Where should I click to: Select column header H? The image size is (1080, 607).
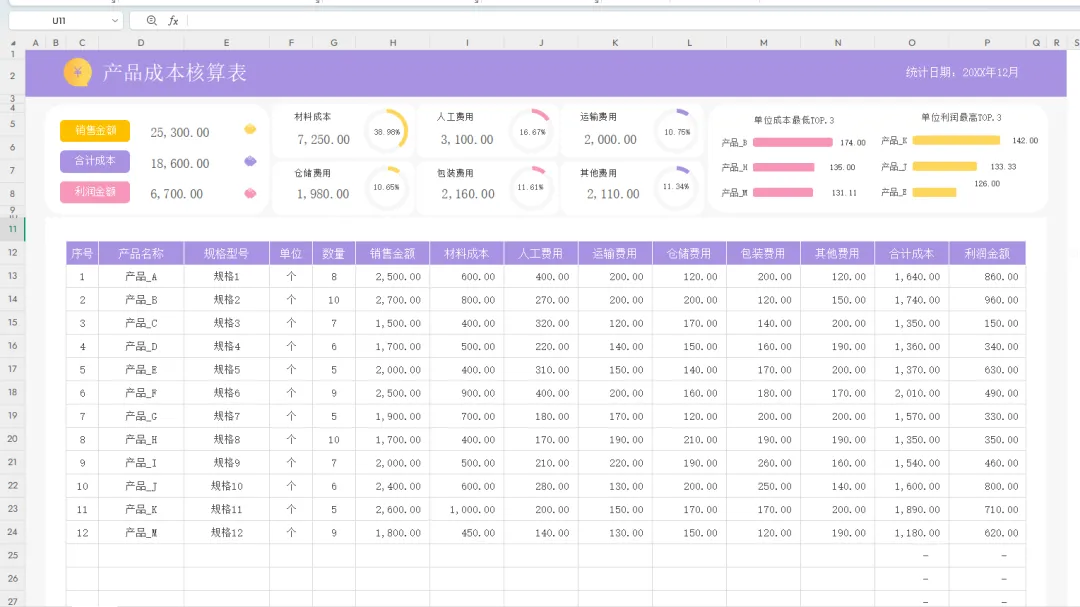click(393, 43)
